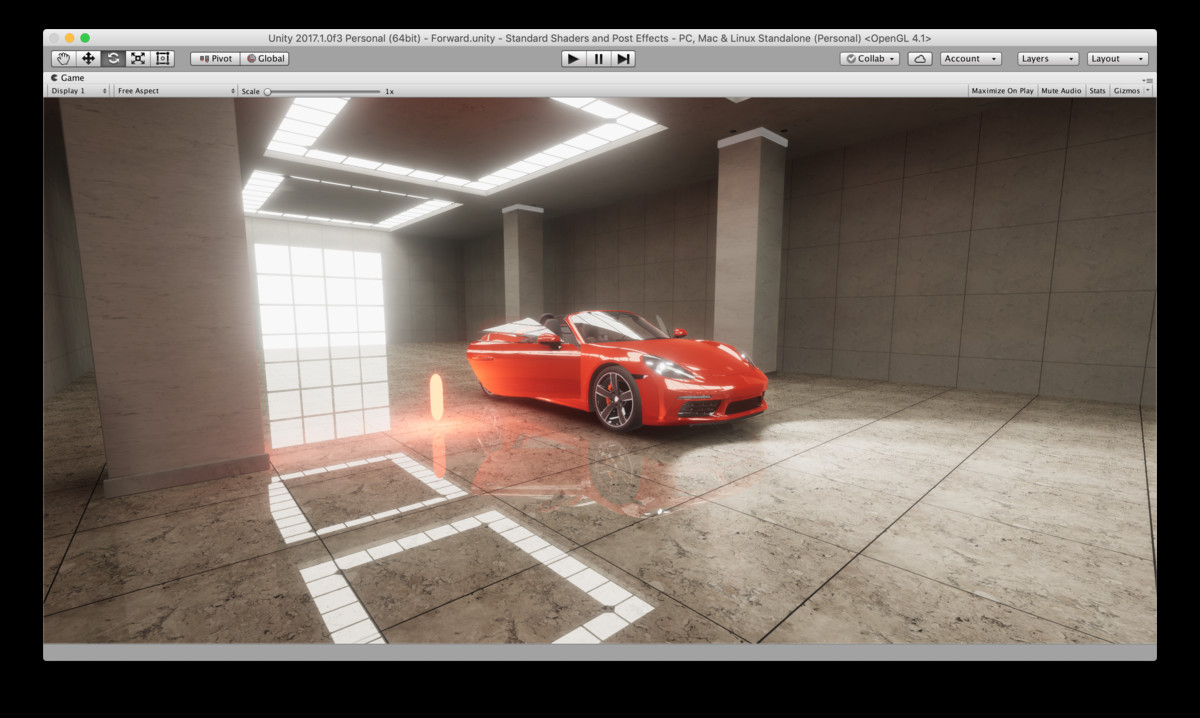Open the Account dropdown
Image resolution: width=1200 pixels, height=718 pixels.
(970, 59)
